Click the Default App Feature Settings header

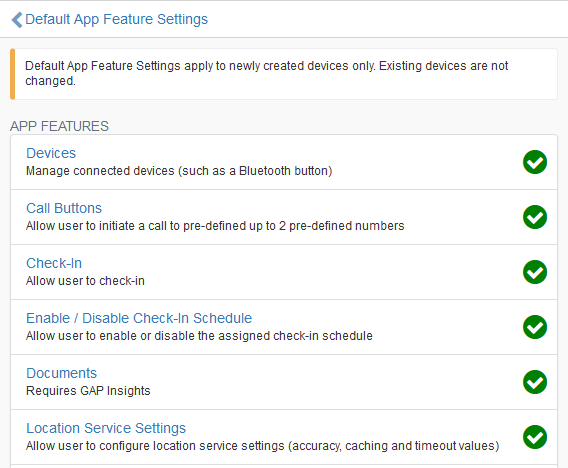(x=117, y=19)
